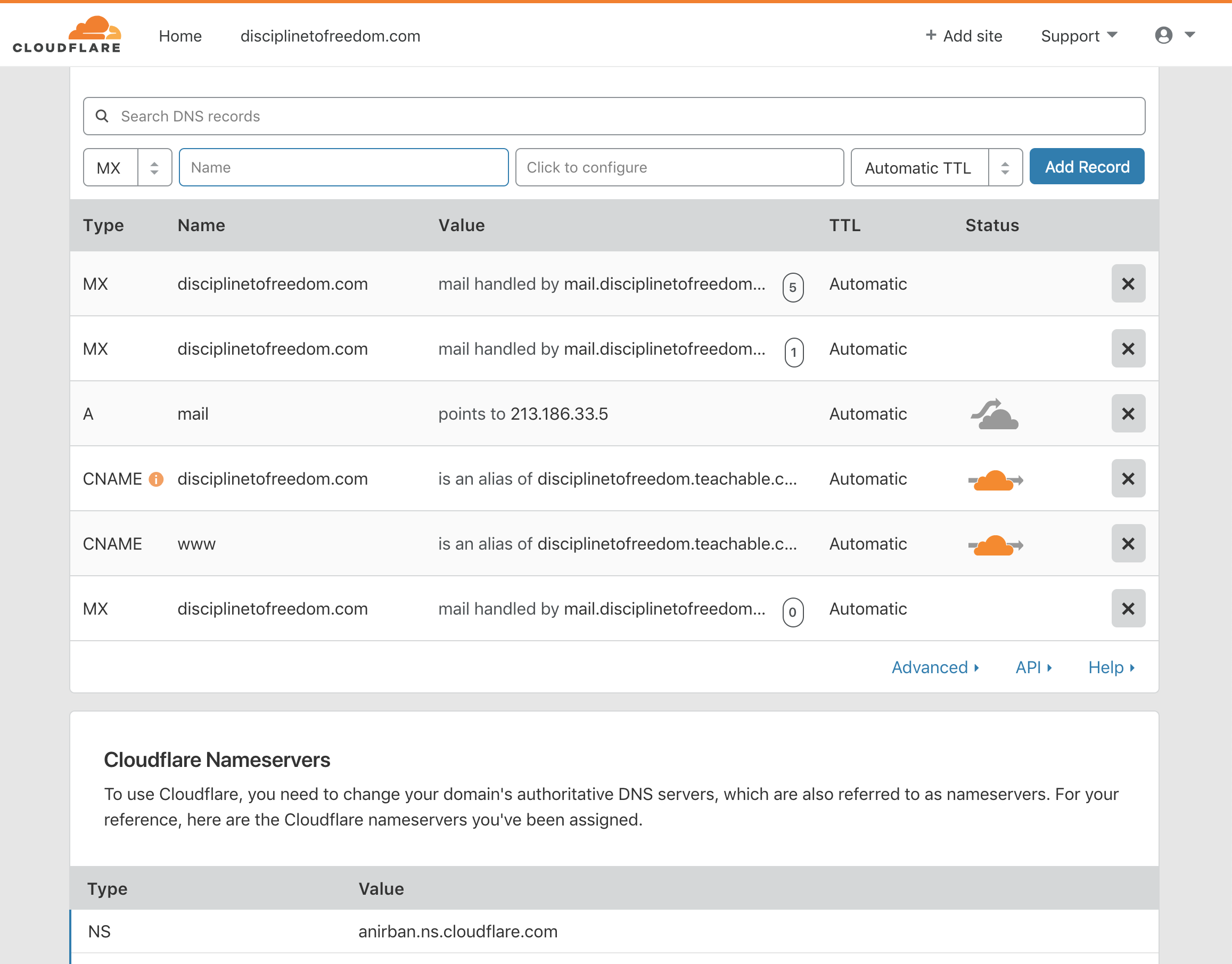Image resolution: width=1232 pixels, height=964 pixels.
Task: Click the orange info icon beside CNAME
Action: tap(155, 479)
